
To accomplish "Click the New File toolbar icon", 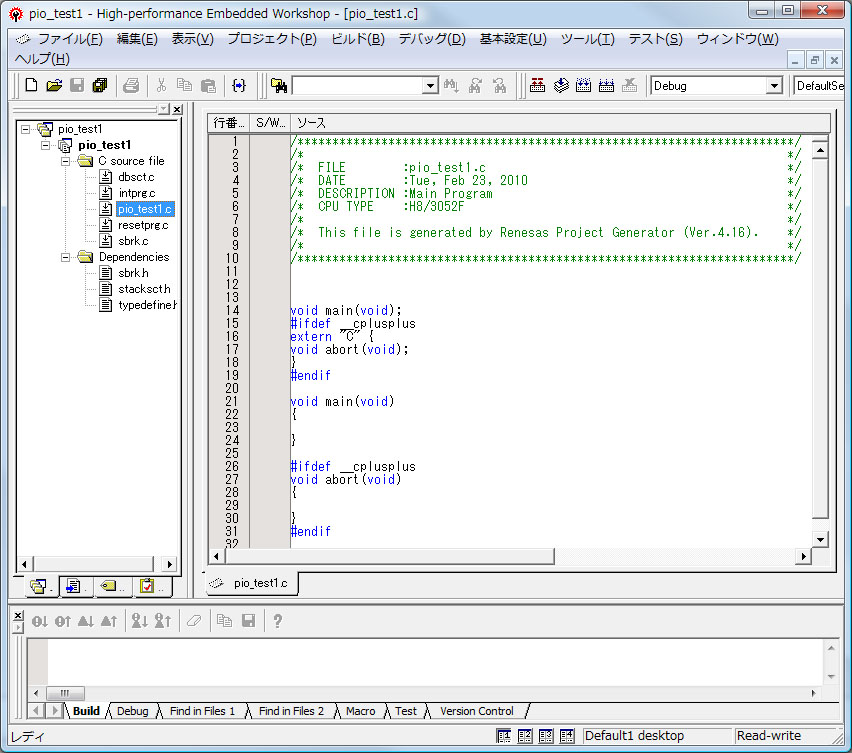I will click(31, 86).
